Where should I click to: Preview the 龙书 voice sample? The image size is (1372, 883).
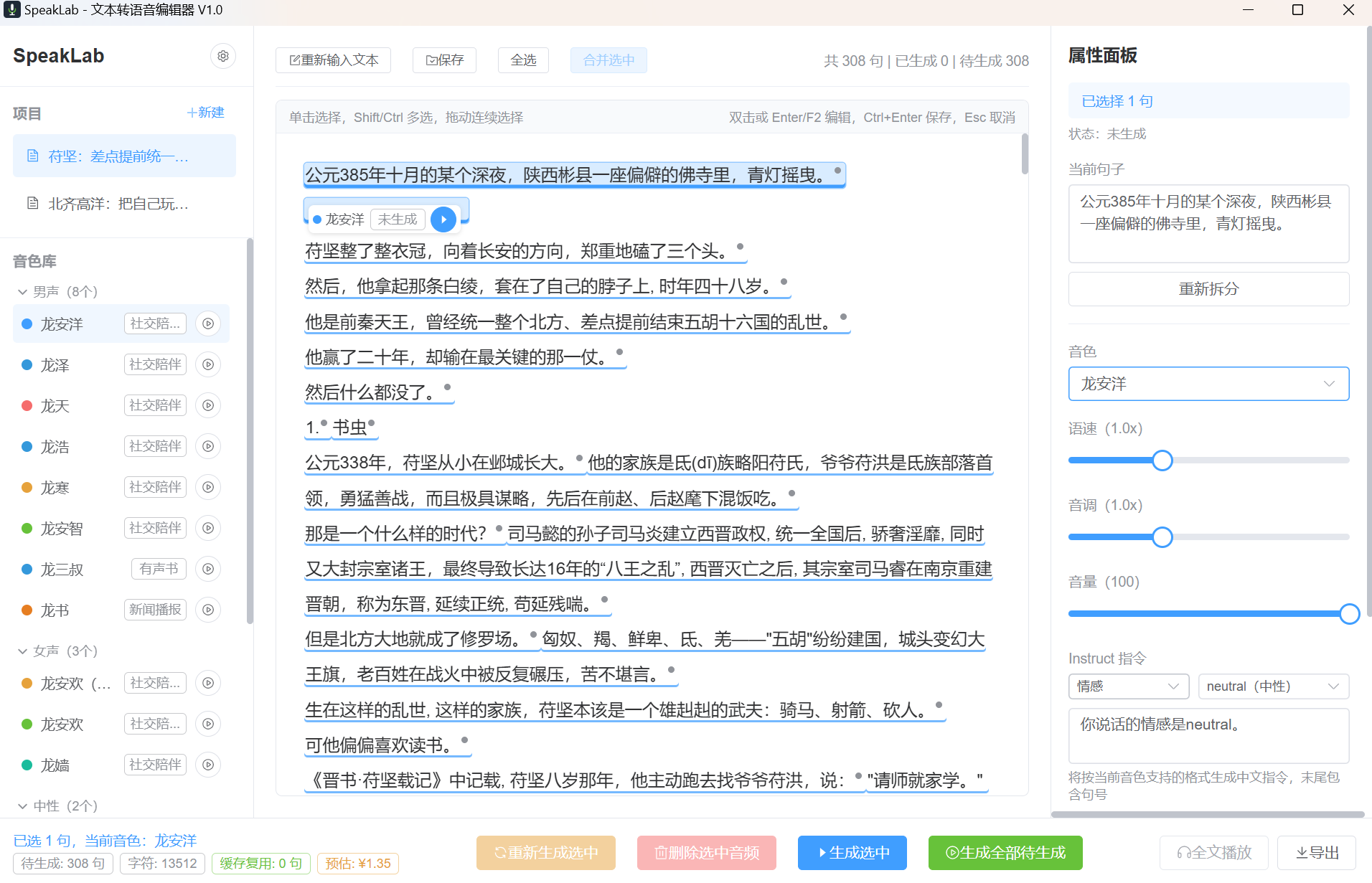point(208,610)
